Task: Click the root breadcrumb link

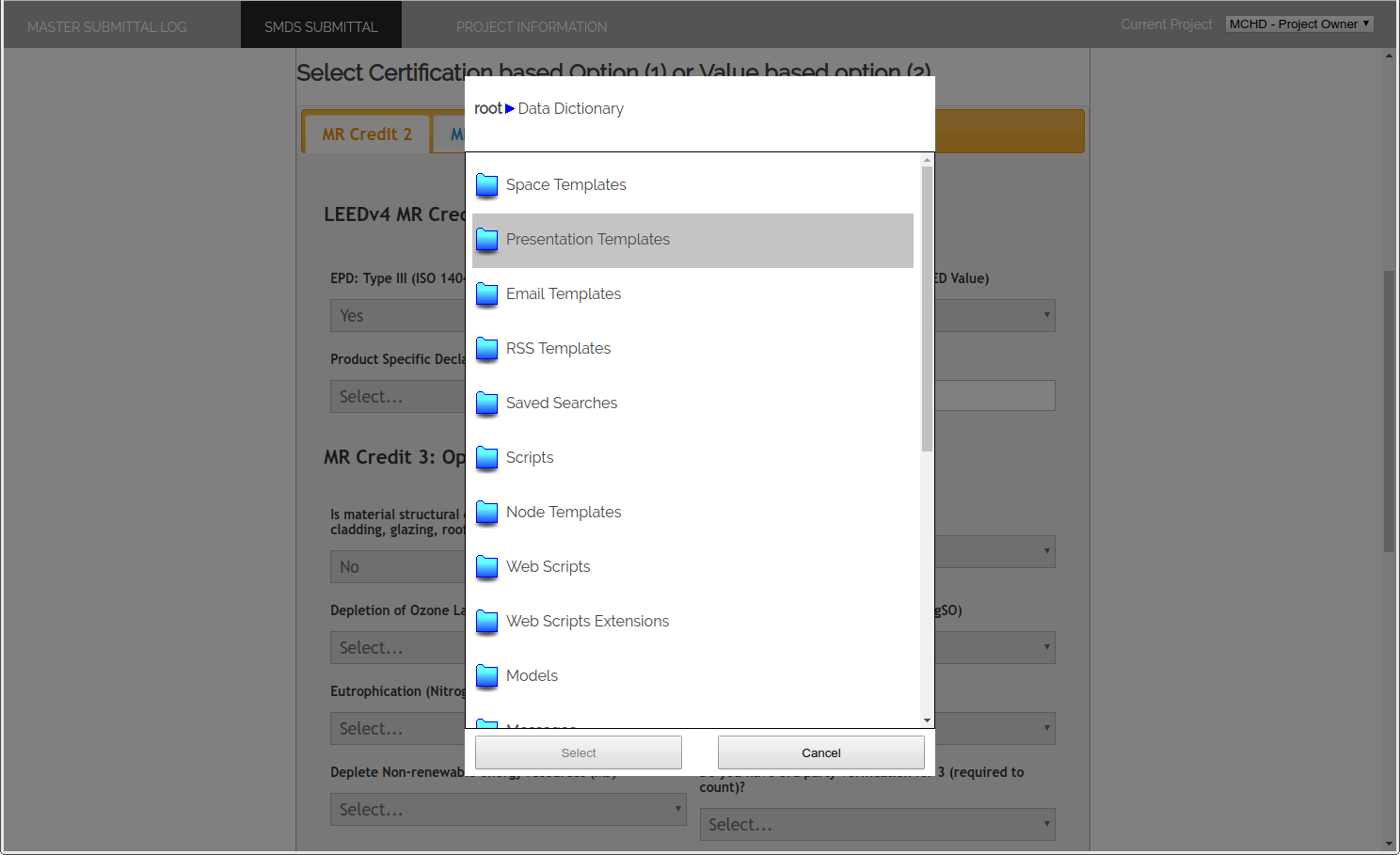Action: 487,108
